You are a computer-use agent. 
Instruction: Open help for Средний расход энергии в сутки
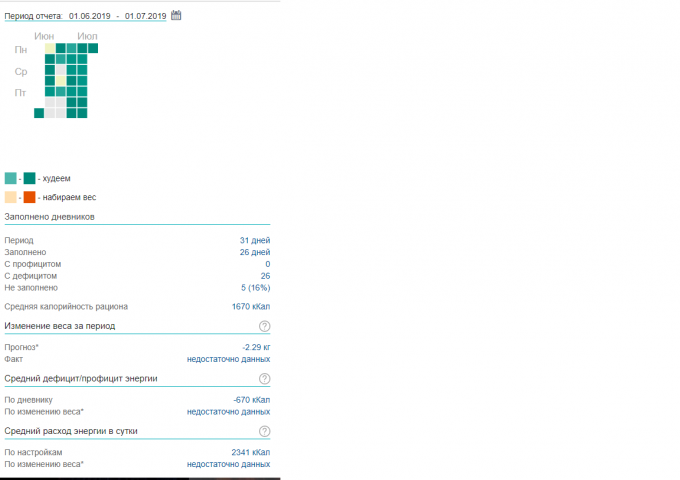pos(264,431)
